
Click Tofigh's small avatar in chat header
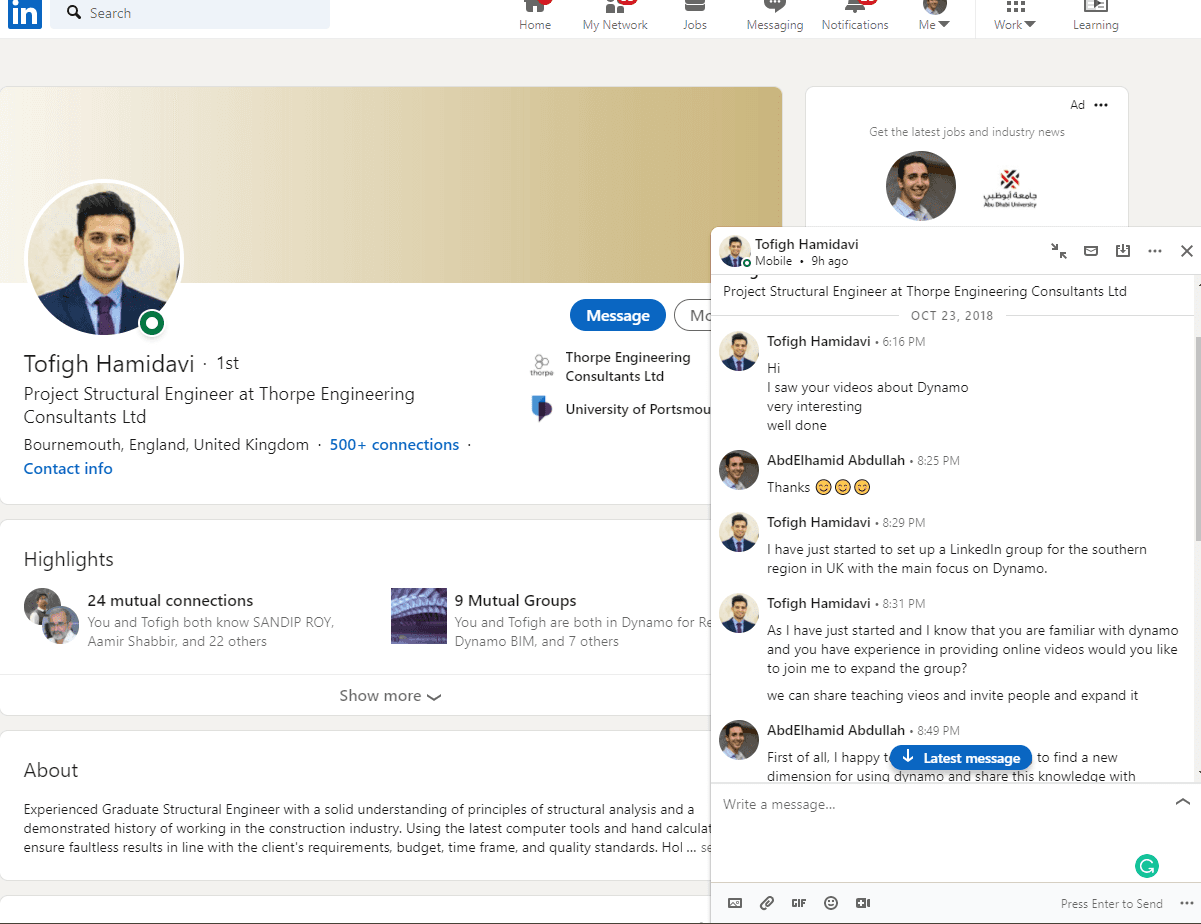point(735,251)
